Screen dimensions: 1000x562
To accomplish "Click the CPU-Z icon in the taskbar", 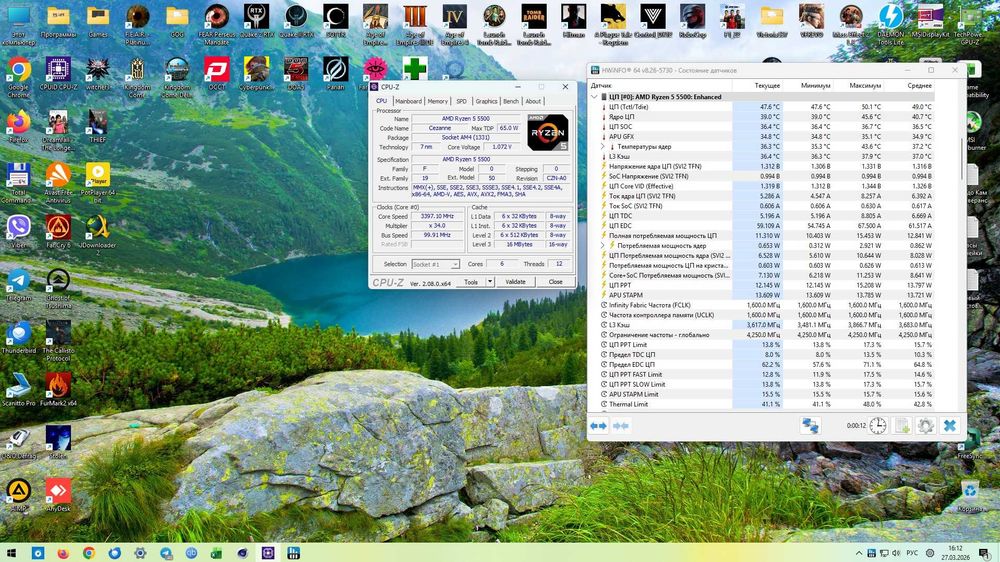I will [x=268, y=552].
